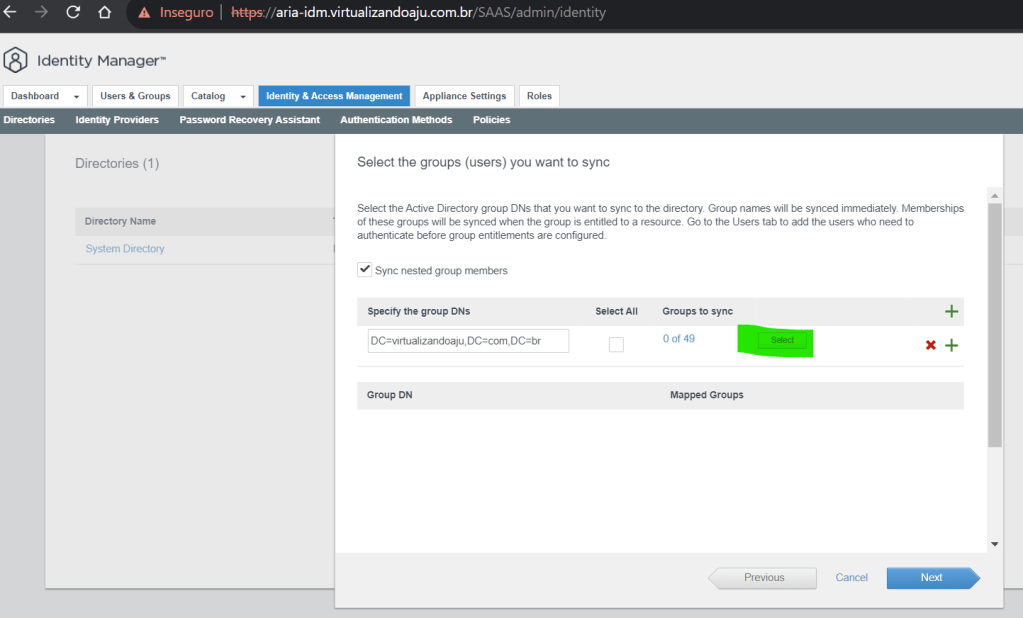Click the browser back arrow
The height and width of the screenshot is (618, 1023).
pos(11,13)
